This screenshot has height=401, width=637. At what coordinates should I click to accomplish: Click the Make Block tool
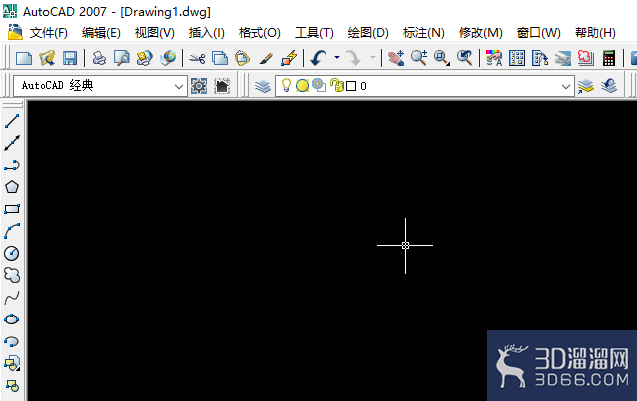click(x=12, y=385)
